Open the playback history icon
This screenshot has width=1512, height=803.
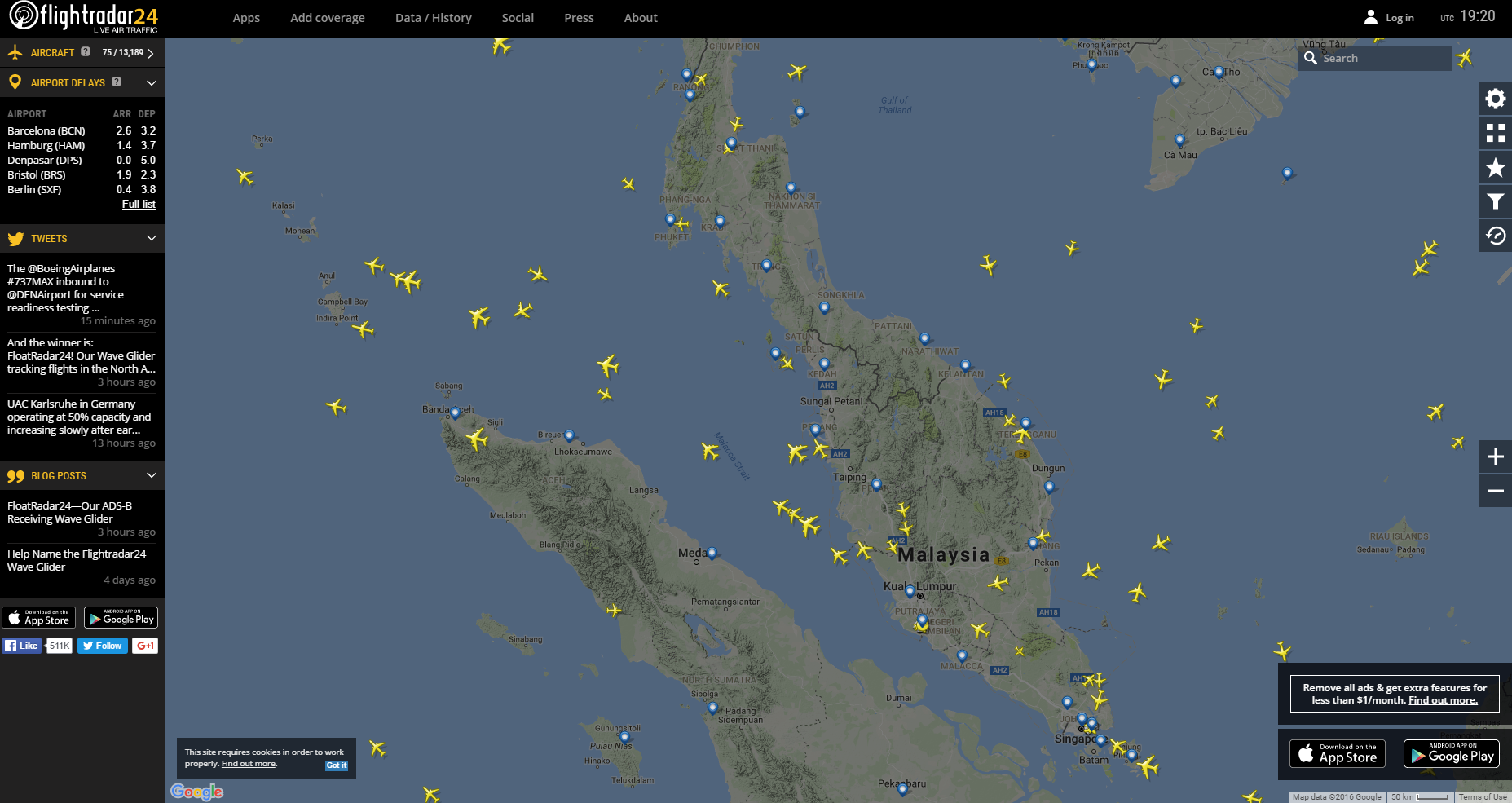pos(1496,236)
